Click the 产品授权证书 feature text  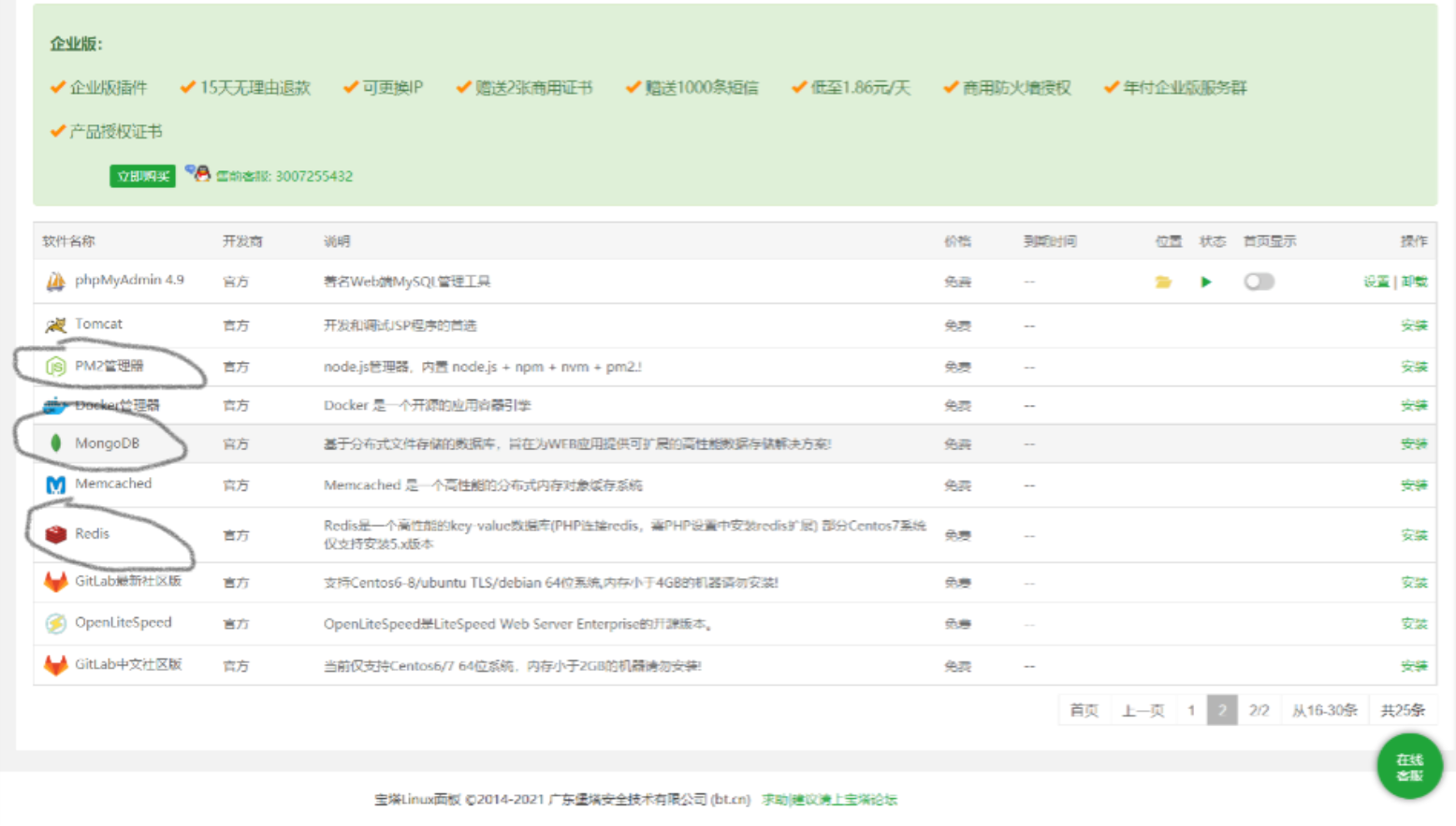(115, 131)
